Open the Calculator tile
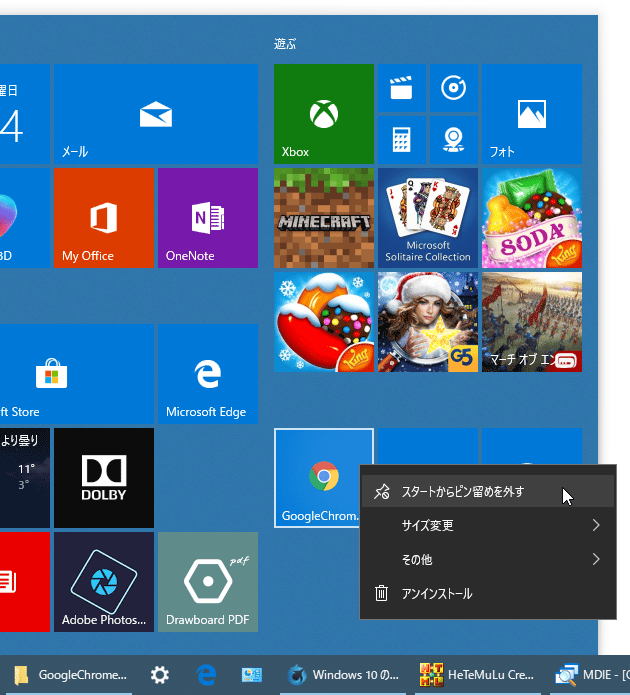 [x=402, y=140]
